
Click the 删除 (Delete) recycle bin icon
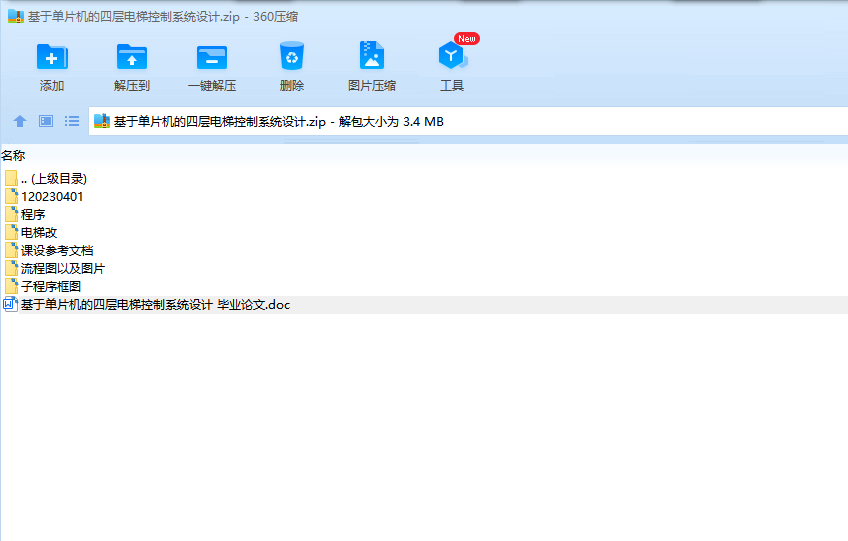click(292, 56)
